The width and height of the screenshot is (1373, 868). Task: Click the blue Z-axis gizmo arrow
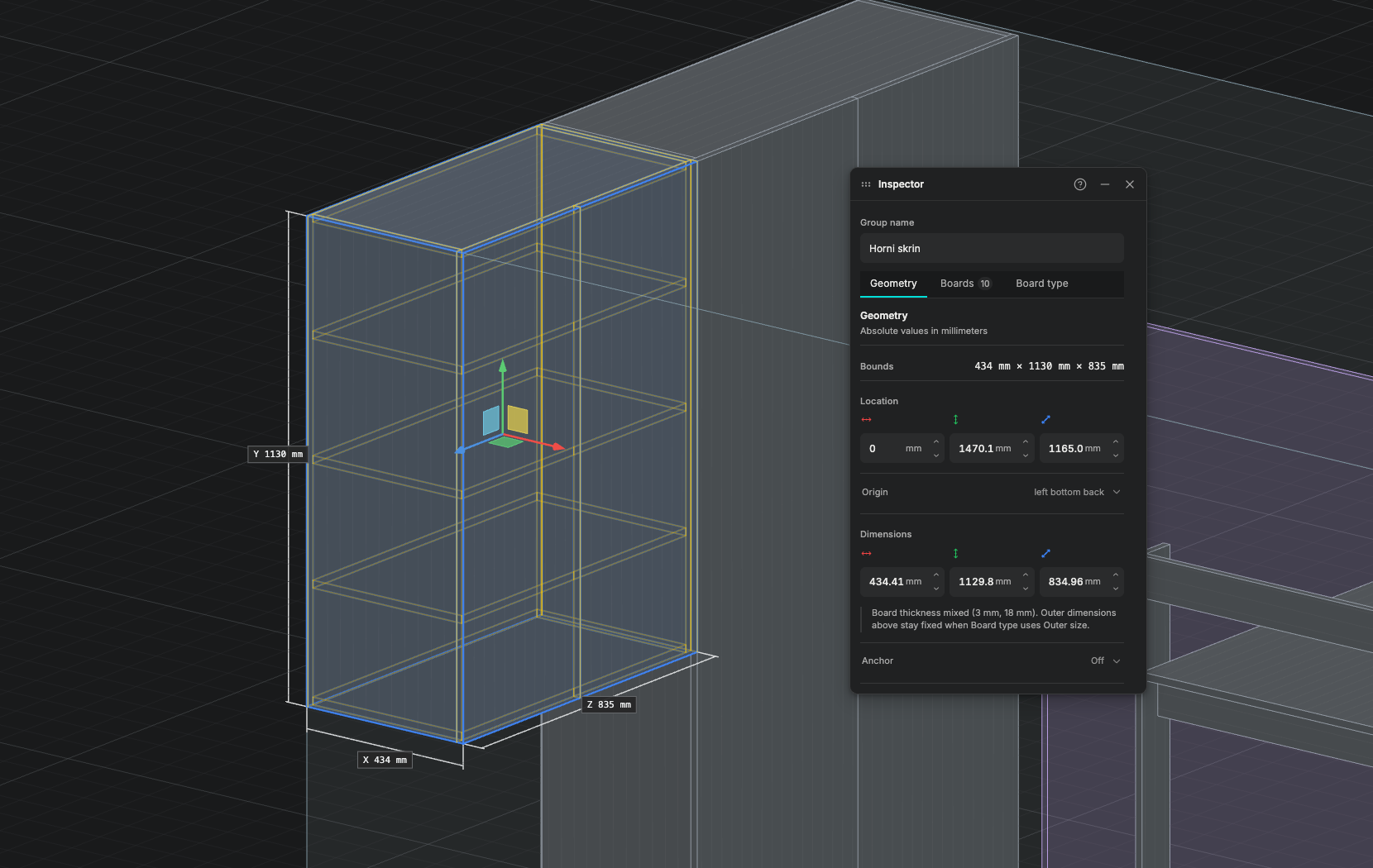[461, 451]
